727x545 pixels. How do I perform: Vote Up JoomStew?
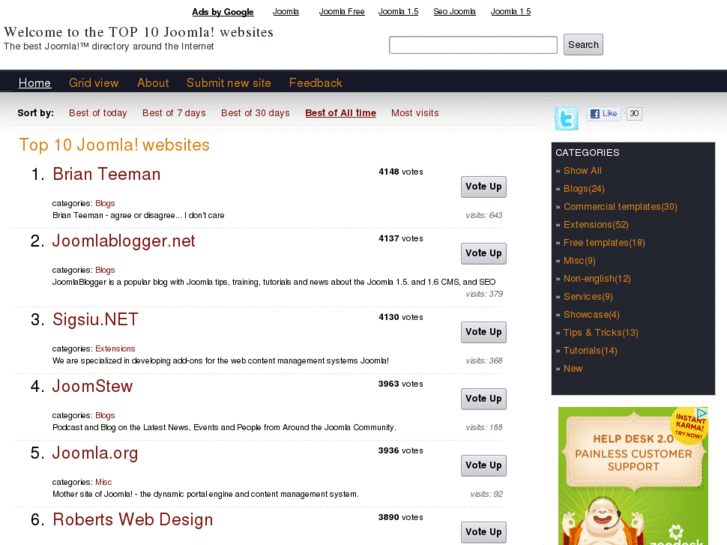(x=484, y=399)
